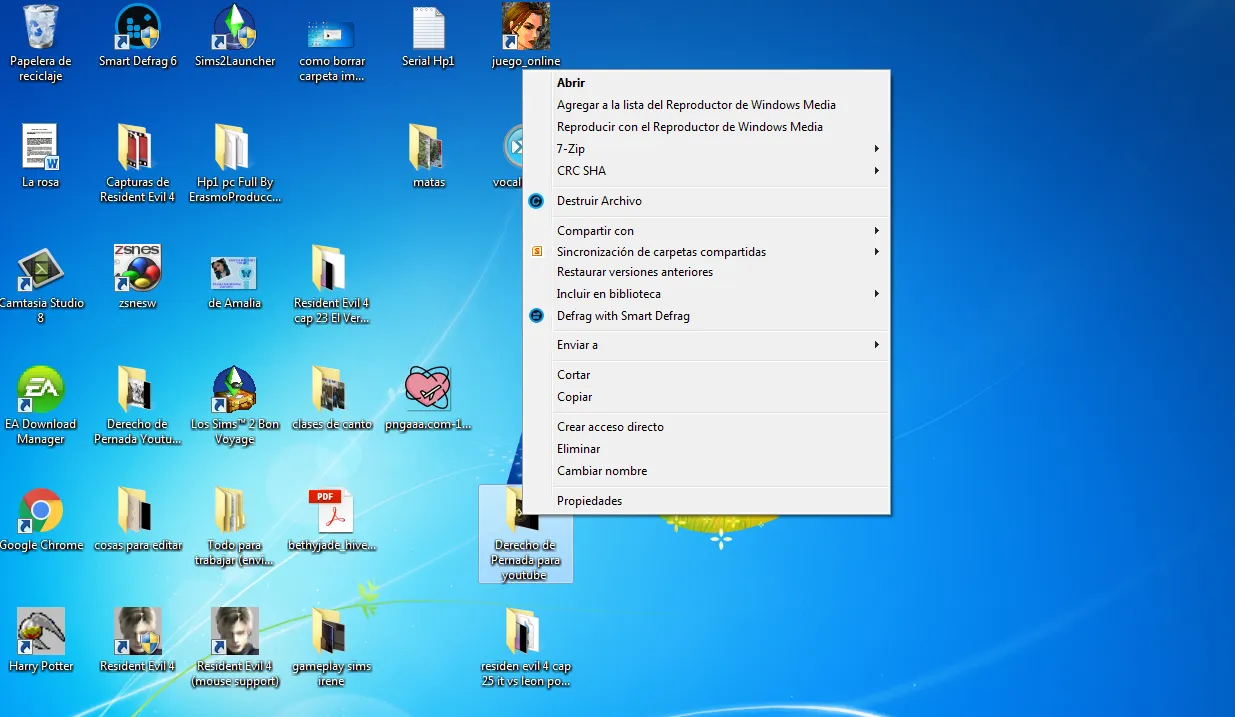Open Propiedades from the context menu
Screen dimensions: 1235x717
[x=707, y=501]
